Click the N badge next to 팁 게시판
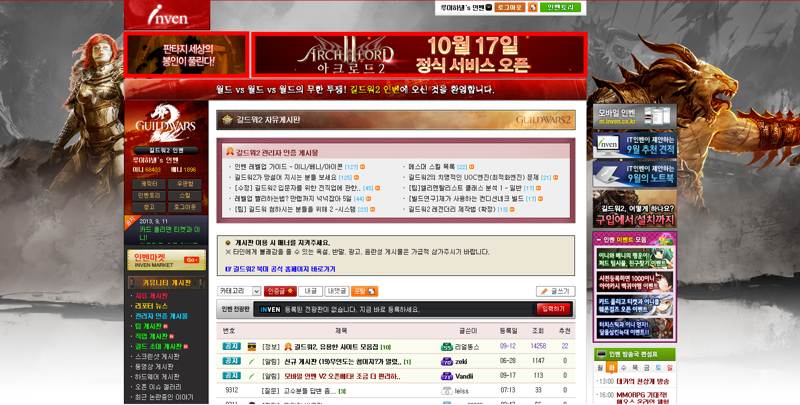 coord(165,326)
